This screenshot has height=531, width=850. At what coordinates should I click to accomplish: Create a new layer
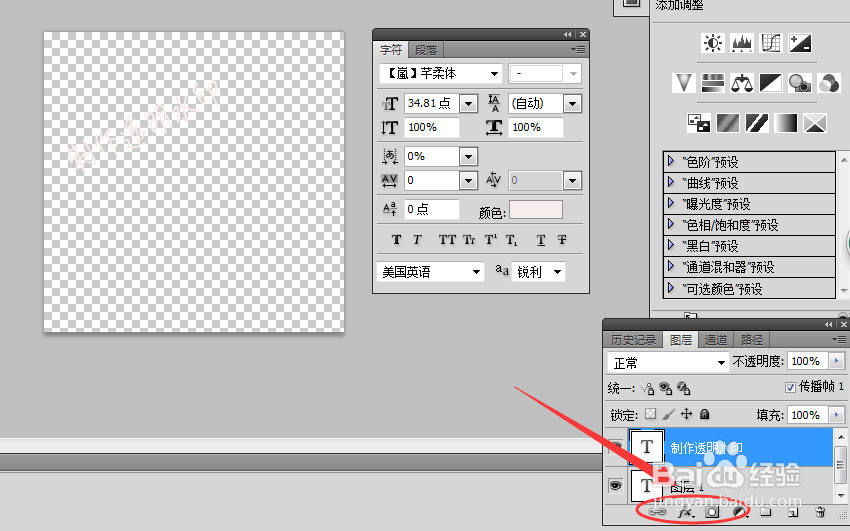[x=793, y=511]
